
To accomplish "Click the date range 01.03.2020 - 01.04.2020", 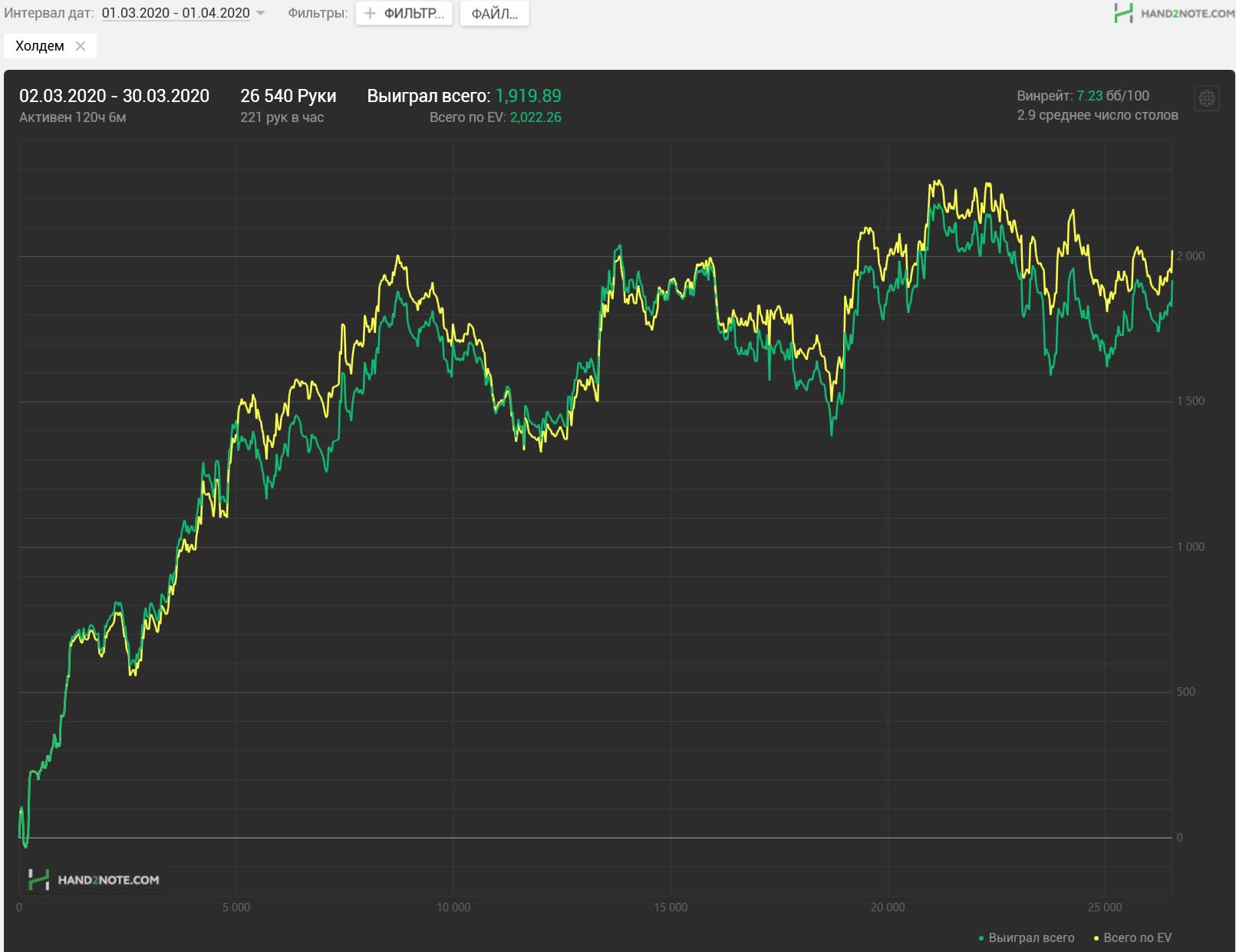I will [176, 13].
